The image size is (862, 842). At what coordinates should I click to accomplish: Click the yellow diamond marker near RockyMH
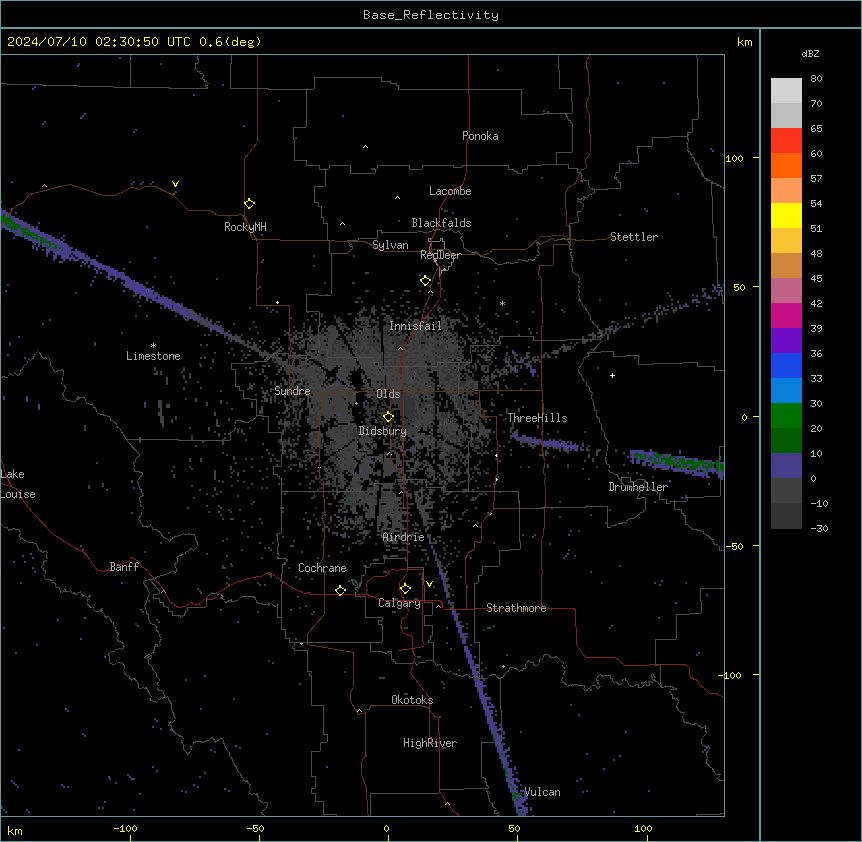click(x=249, y=203)
